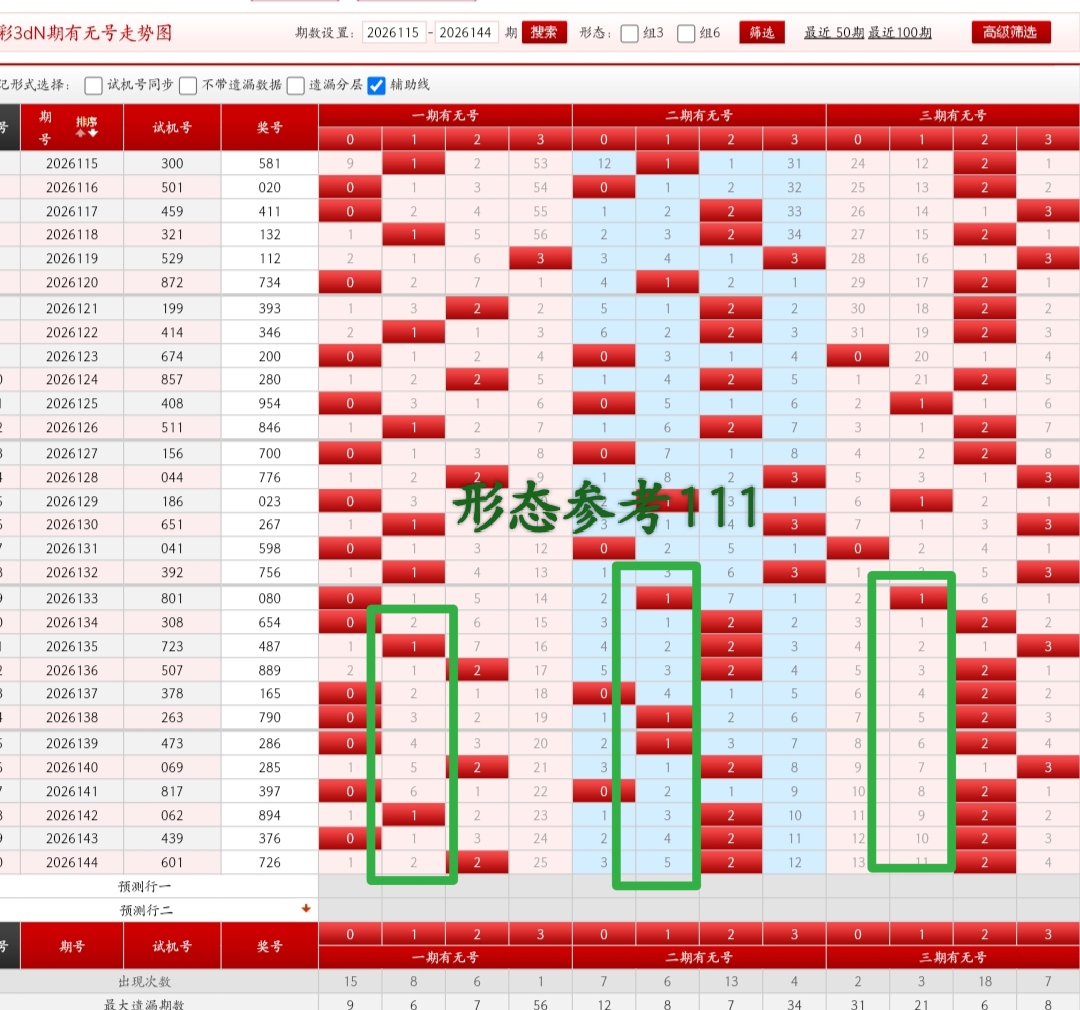
Task: Tick the 组6 checkbox
Action: point(686,34)
